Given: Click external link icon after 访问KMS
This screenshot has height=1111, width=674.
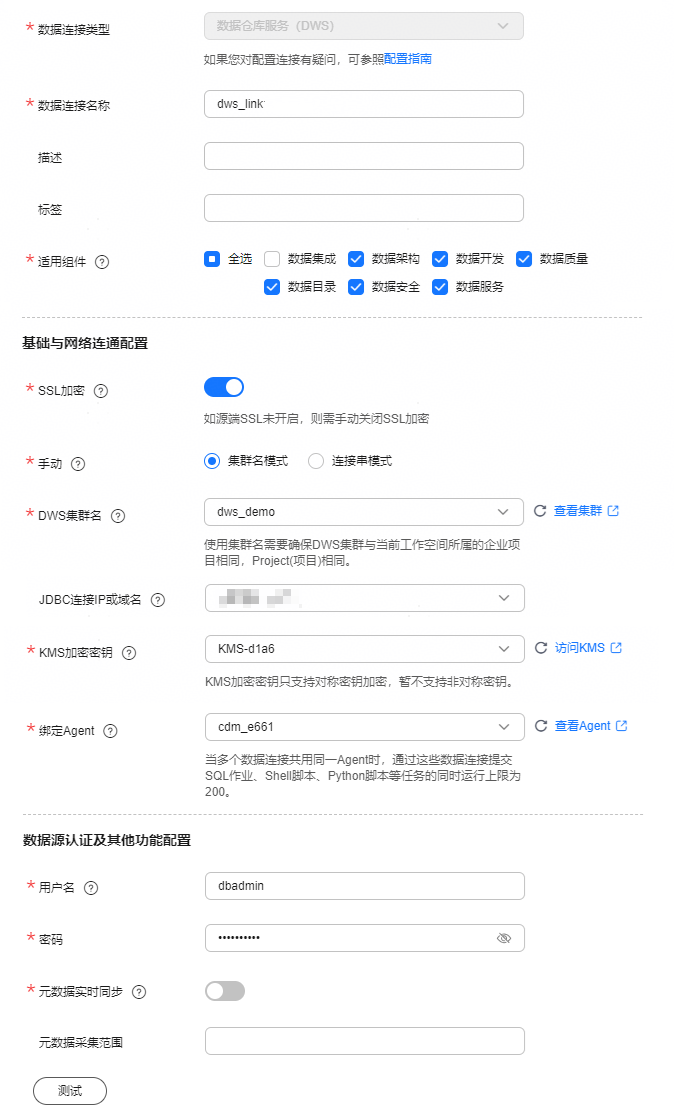Looking at the screenshot, I should [x=617, y=648].
